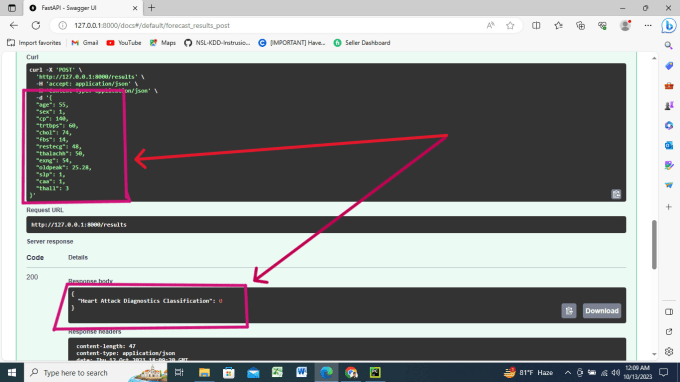
Task: Open Chrome from taskbar
Action: click(351, 372)
